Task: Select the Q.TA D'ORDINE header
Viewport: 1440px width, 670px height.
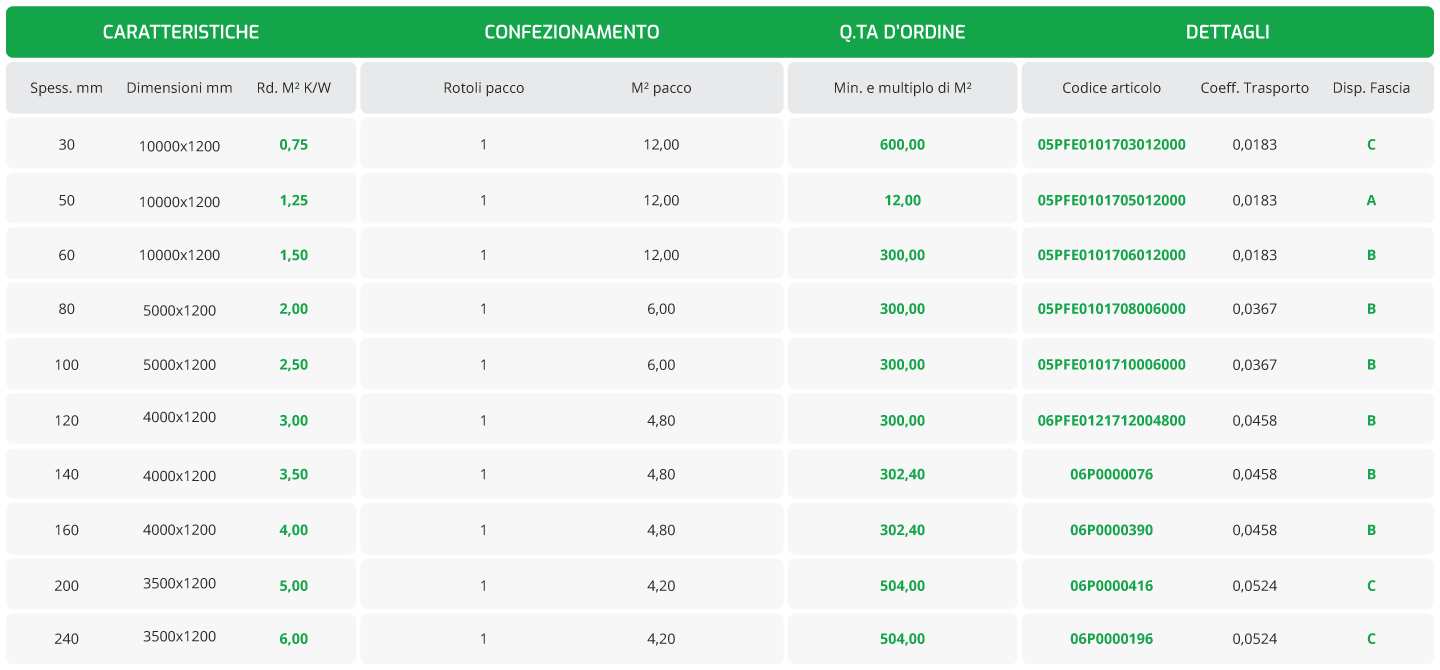Action: coord(903,32)
